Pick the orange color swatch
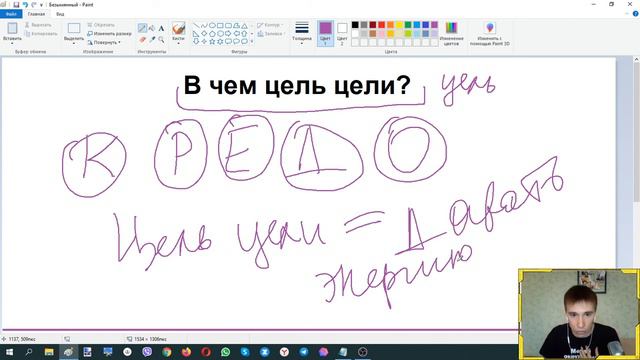Image resolution: width=640 pixels, height=360 pixels. tap(390, 25)
